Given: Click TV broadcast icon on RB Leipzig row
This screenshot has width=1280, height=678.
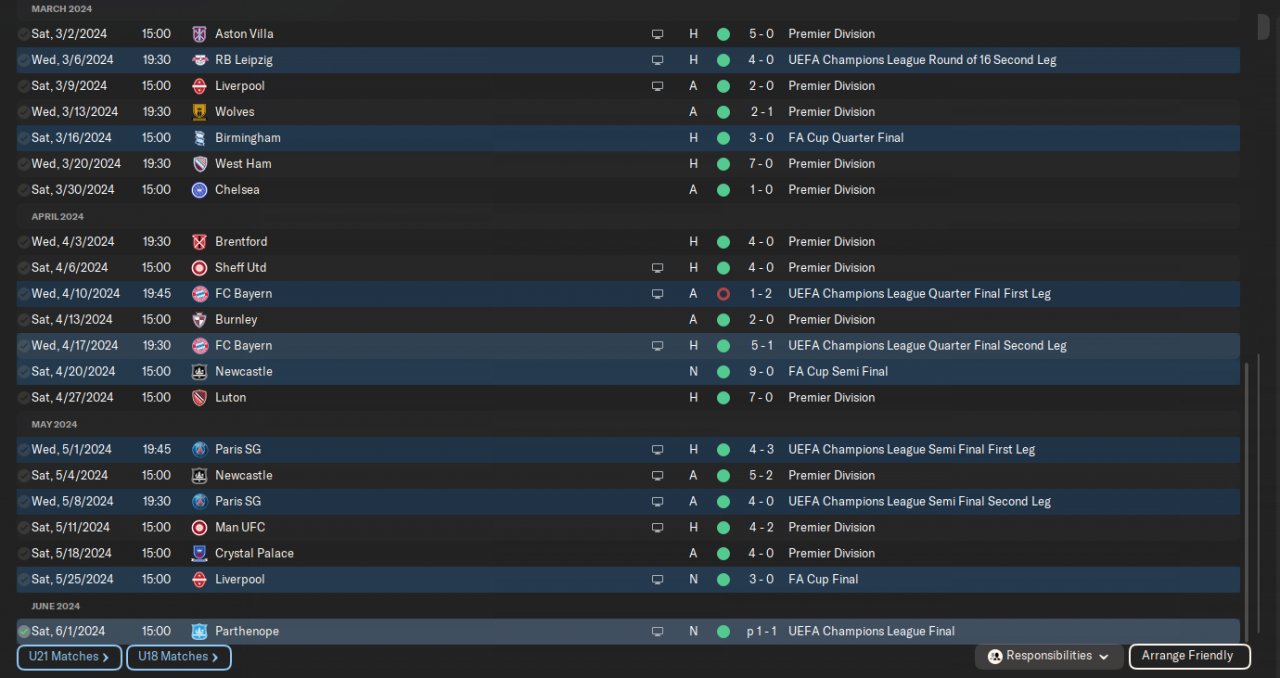Looking at the screenshot, I should coord(657,60).
